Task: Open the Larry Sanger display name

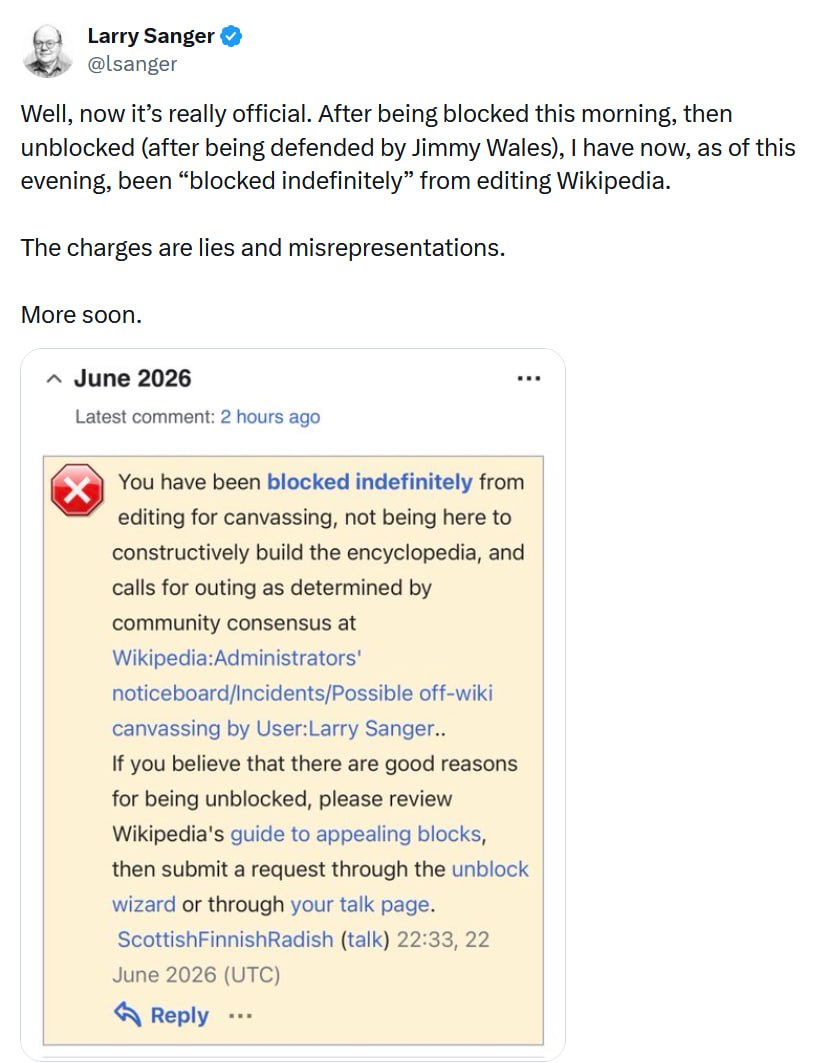Action: 151,36
